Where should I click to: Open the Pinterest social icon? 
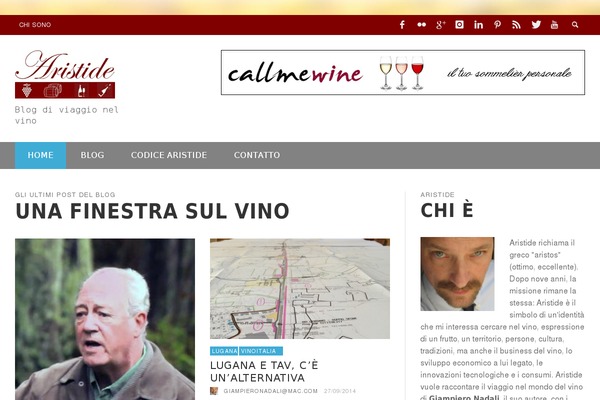(x=497, y=25)
